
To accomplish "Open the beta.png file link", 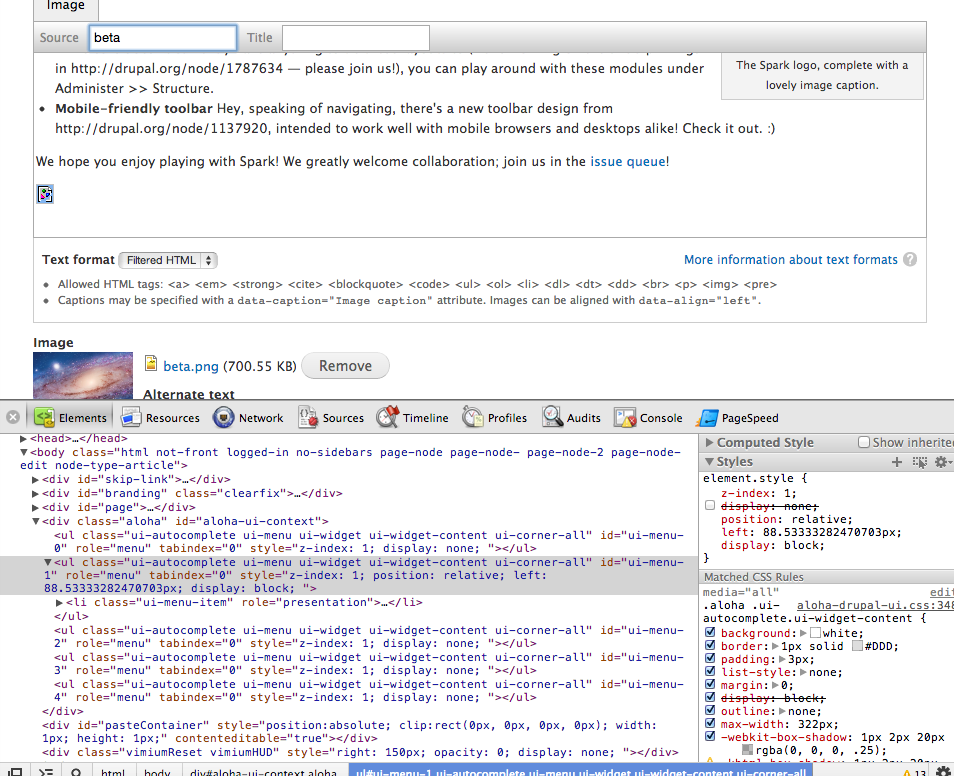I will tap(190, 366).
